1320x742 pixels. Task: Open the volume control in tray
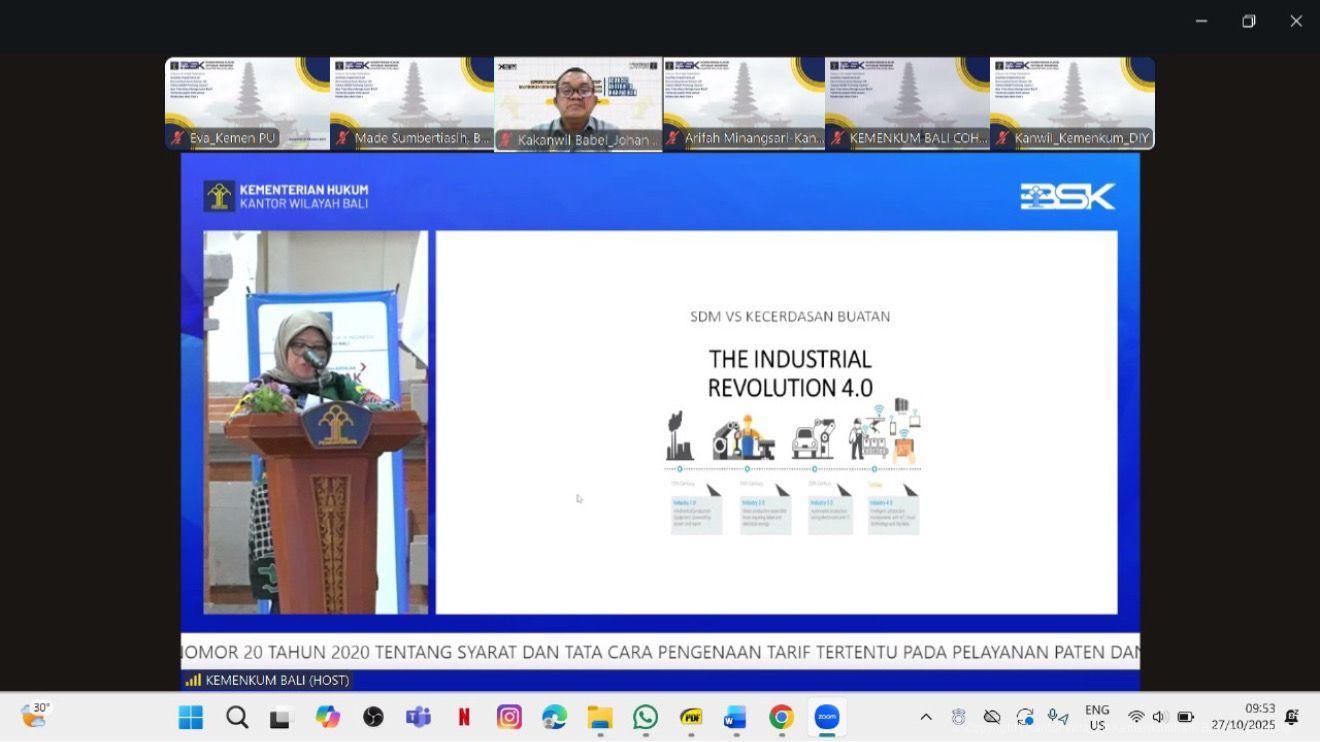[1160, 717]
